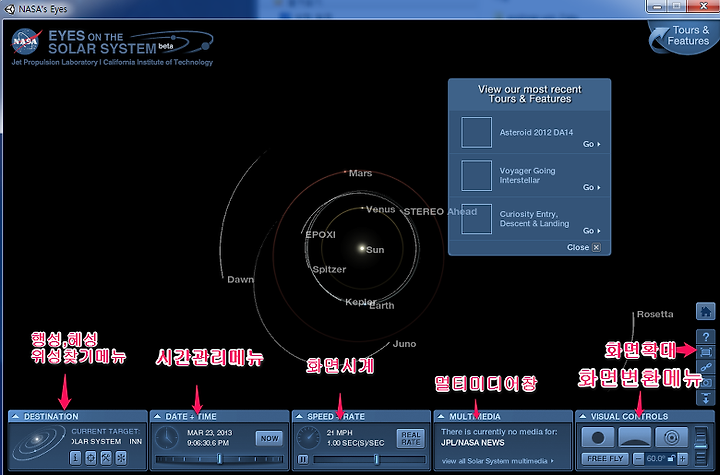Open Voyager Going Interstellar thumbnail

point(476,175)
